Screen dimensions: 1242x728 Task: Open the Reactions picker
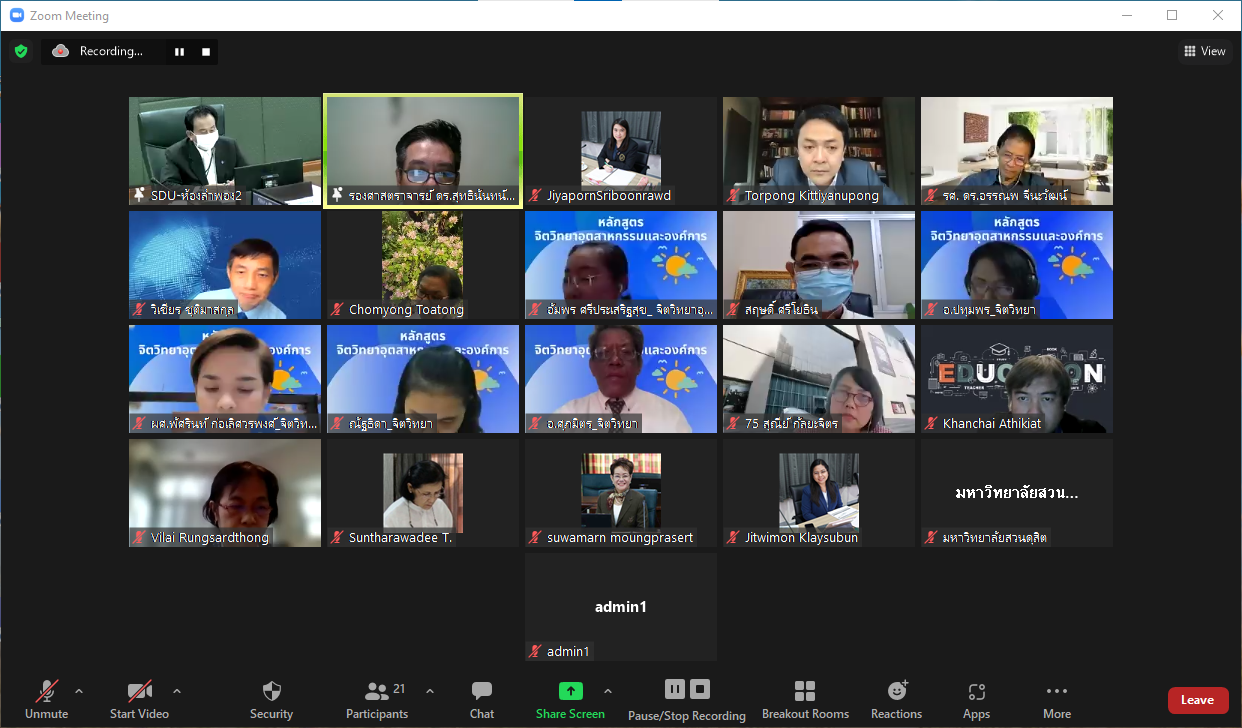tap(896, 699)
